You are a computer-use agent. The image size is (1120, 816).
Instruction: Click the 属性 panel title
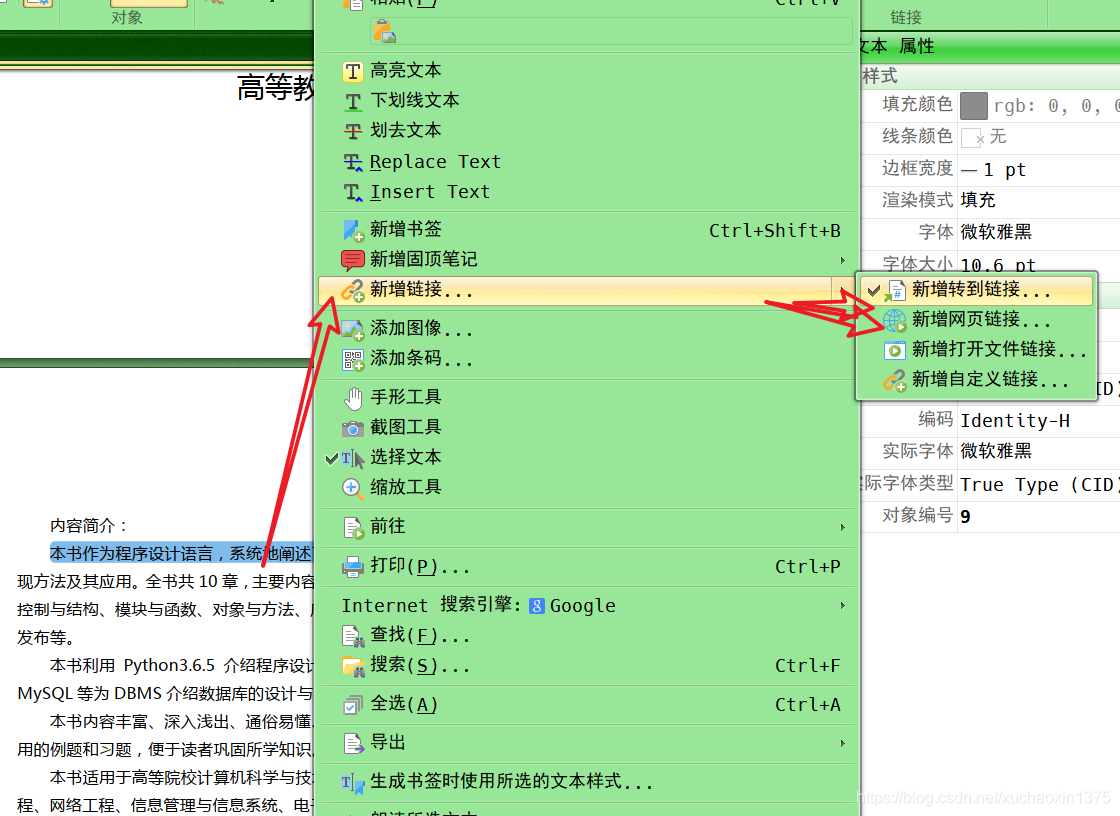(x=916, y=46)
